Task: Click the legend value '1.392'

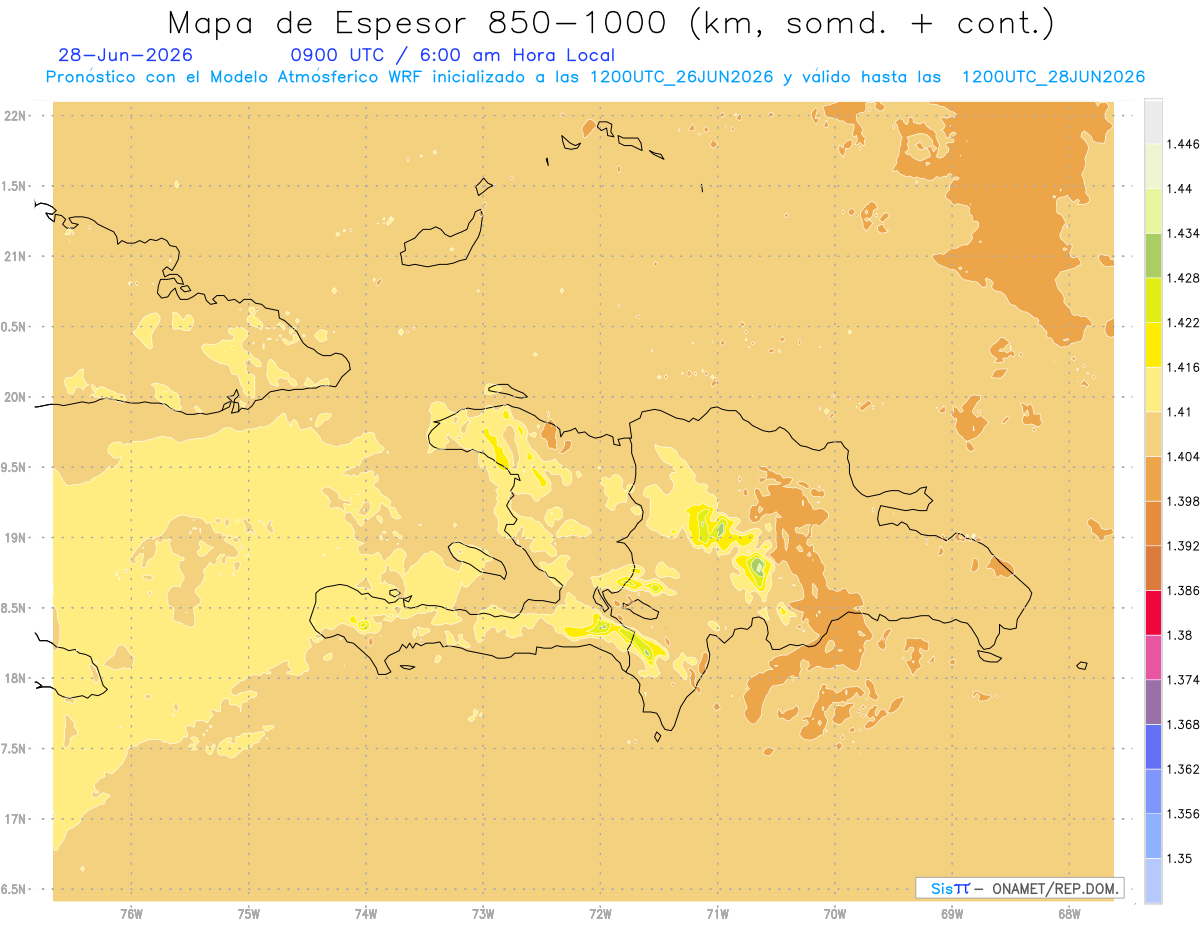Action: click(x=1182, y=546)
